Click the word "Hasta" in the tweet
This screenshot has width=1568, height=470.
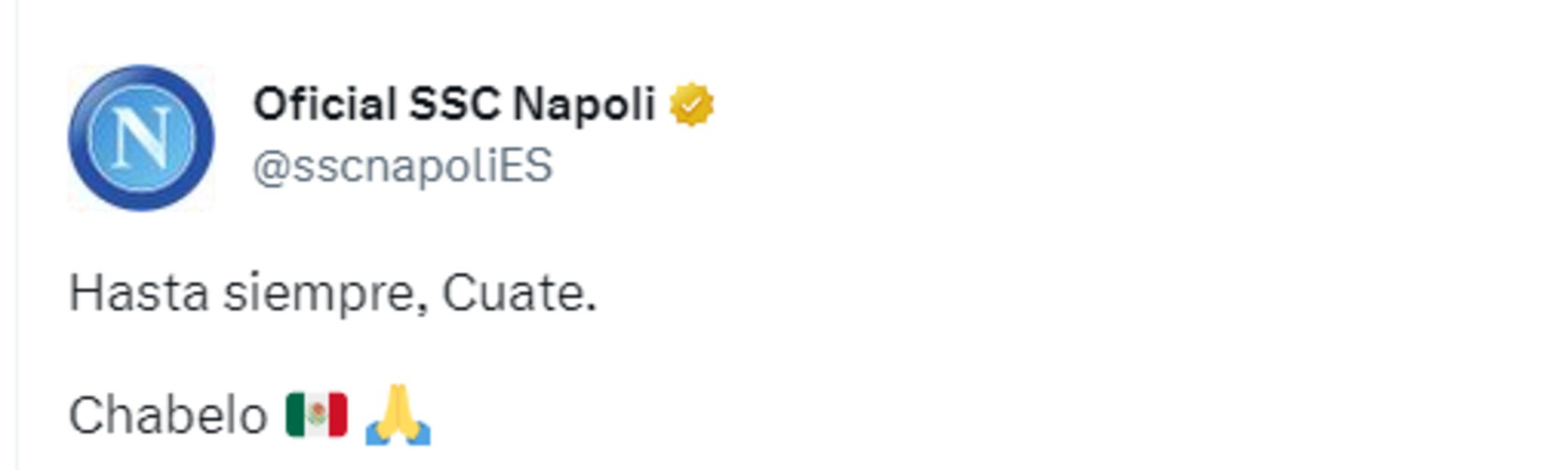(138, 293)
